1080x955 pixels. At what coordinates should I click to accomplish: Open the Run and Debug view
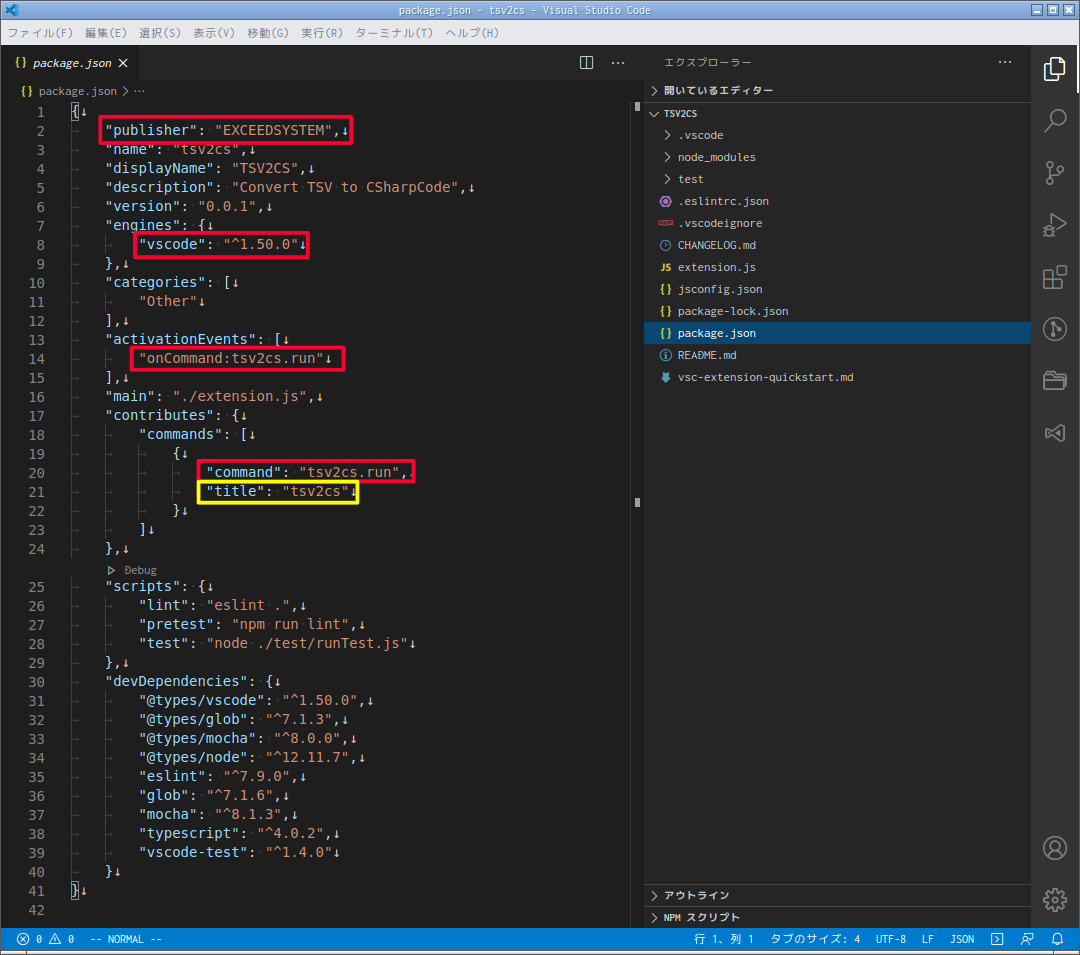pyautogui.click(x=1055, y=224)
